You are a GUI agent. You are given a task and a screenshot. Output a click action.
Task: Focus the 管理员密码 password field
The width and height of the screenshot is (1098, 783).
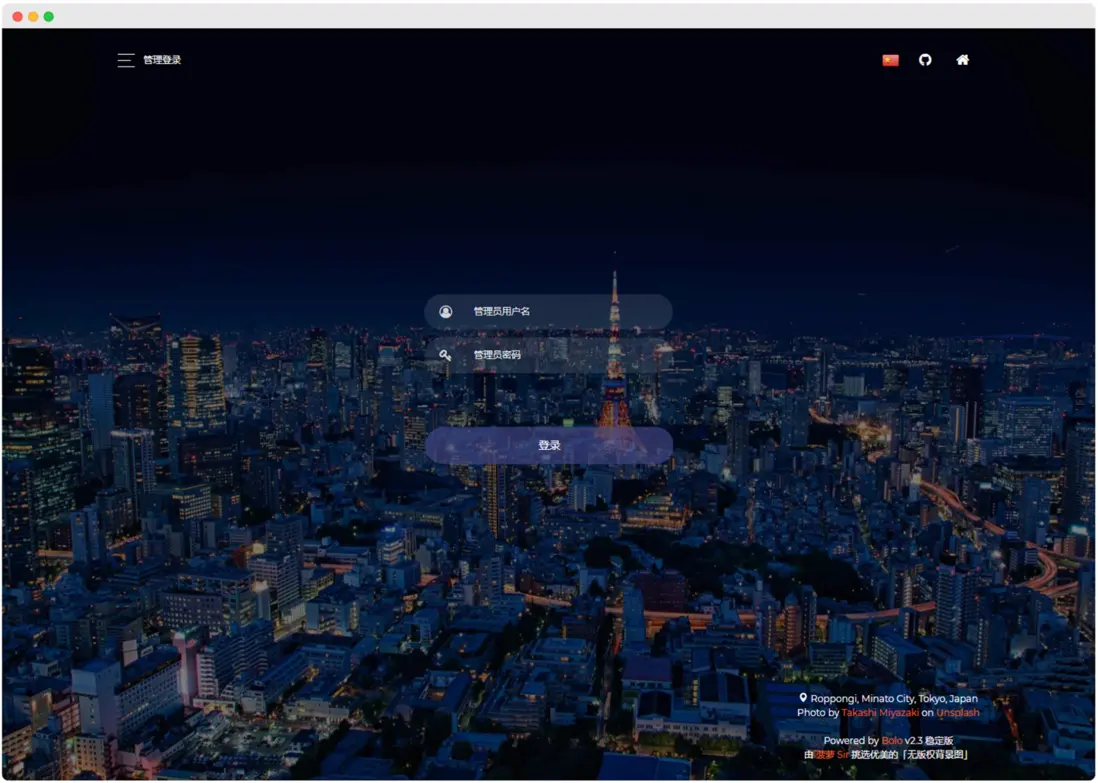pyautogui.click(x=548, y=355)
